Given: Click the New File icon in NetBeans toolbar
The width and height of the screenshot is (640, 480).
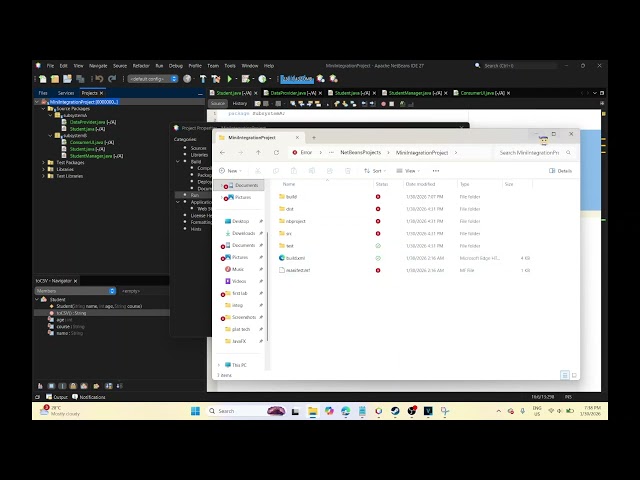Looking at the screenshot, I should [x=43, y=79].
